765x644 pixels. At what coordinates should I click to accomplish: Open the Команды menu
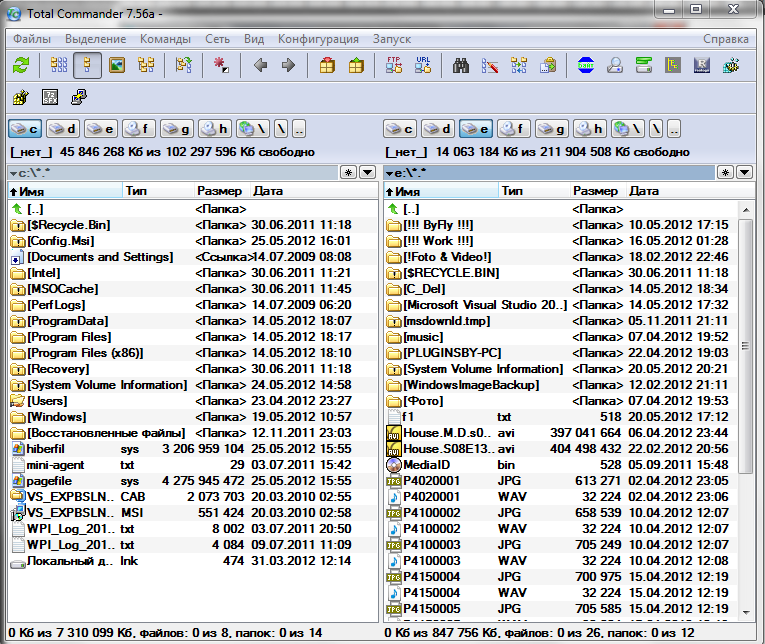tap(165, 39)
